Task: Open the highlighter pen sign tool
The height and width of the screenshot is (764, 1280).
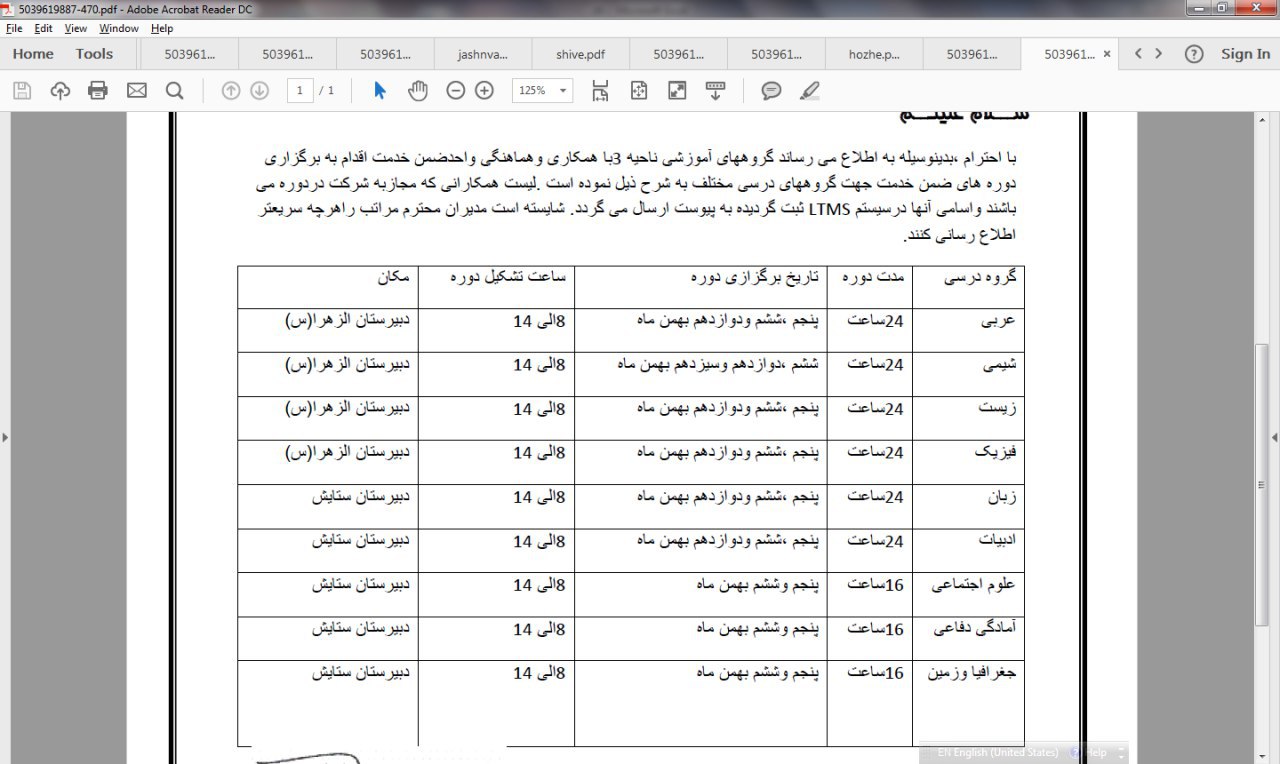Action: 810,91
